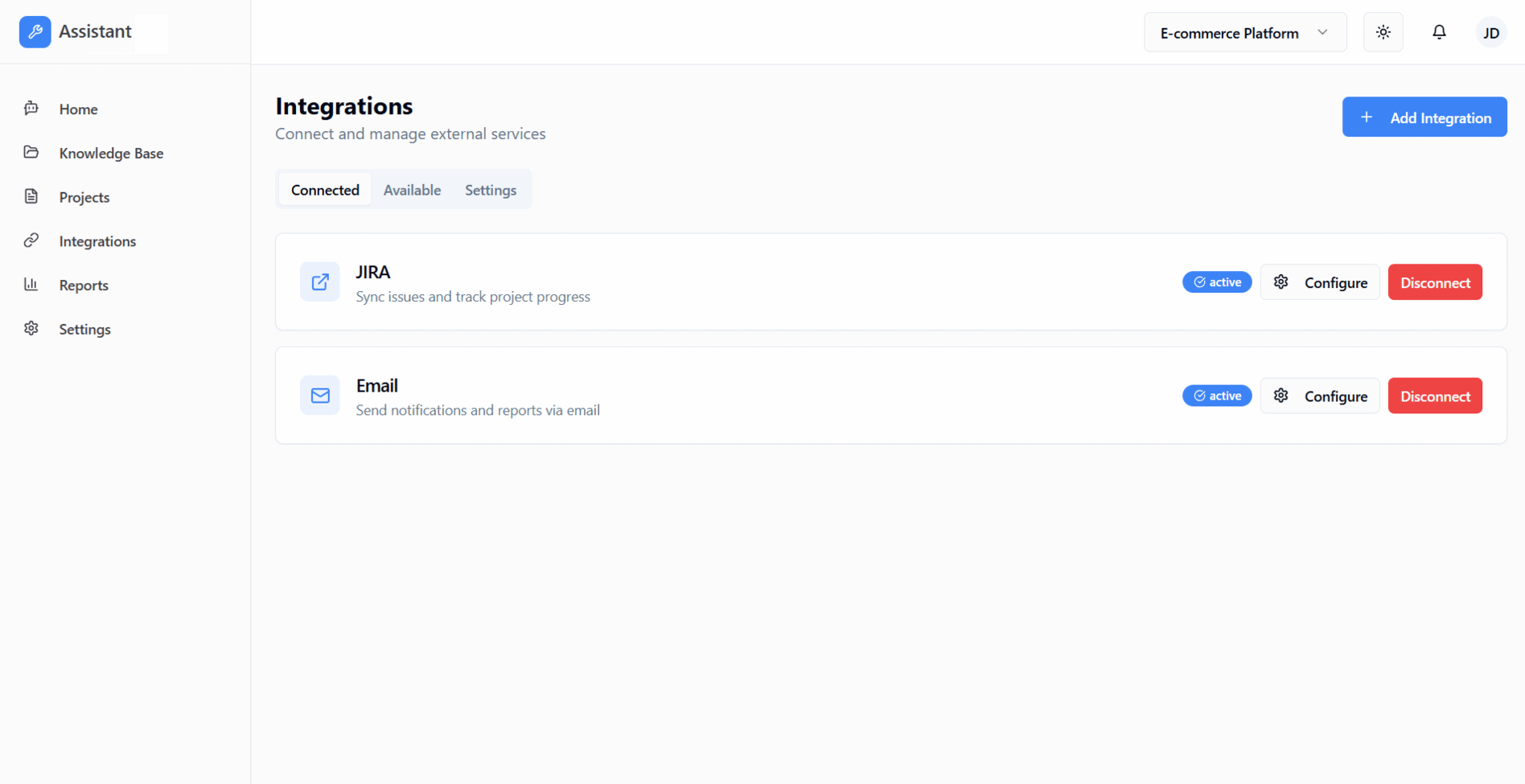Click the Reports bar chart icon
1525x784 pixels.
click(x=31, y=285)
